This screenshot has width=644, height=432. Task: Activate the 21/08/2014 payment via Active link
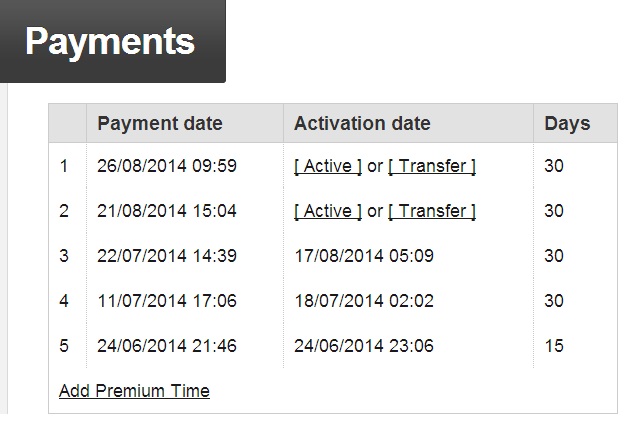[328, 211]
